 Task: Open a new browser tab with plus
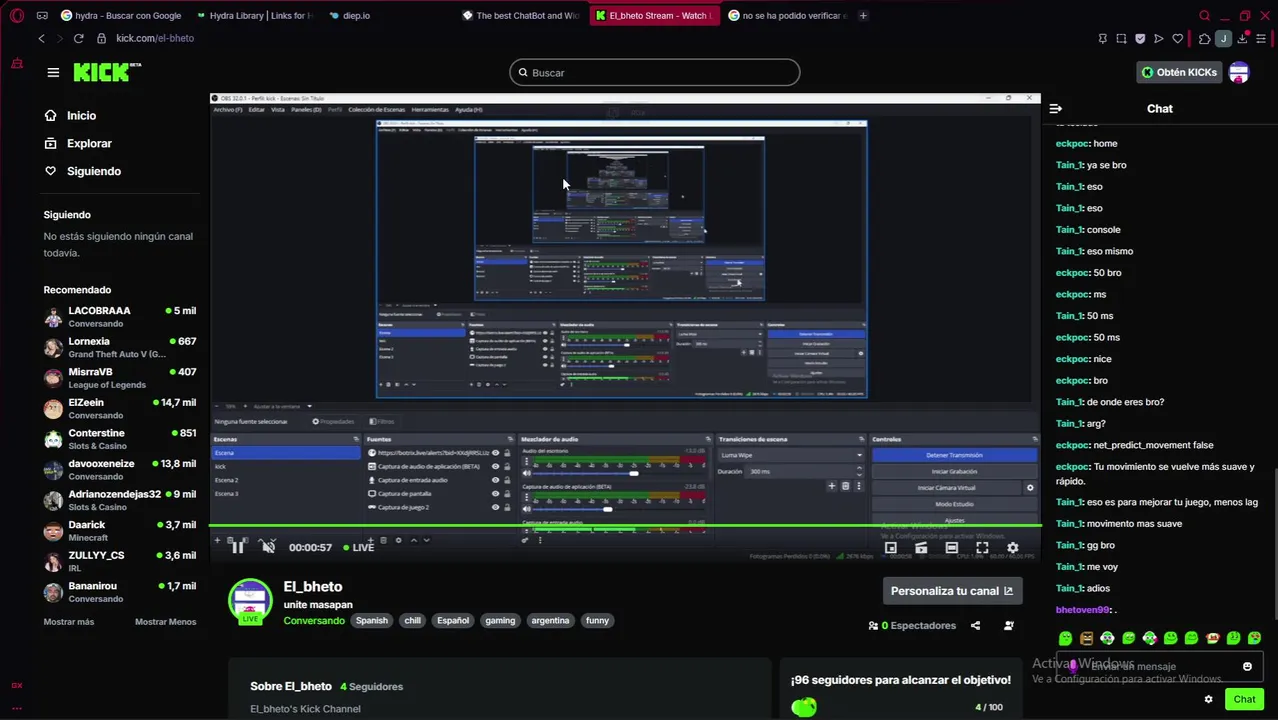[x=863, y=16]
